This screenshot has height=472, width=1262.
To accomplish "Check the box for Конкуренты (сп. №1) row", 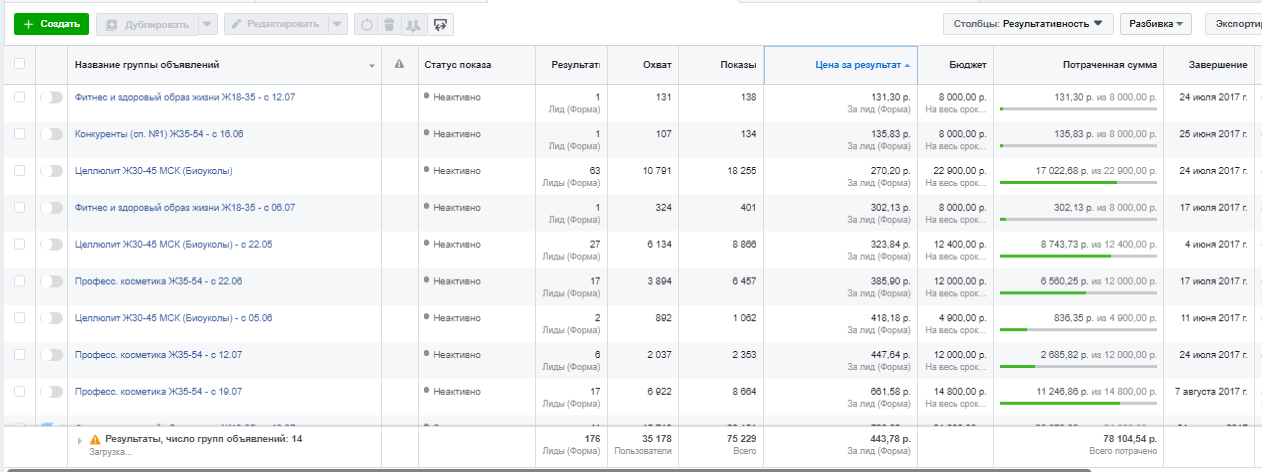I will 19,134.
